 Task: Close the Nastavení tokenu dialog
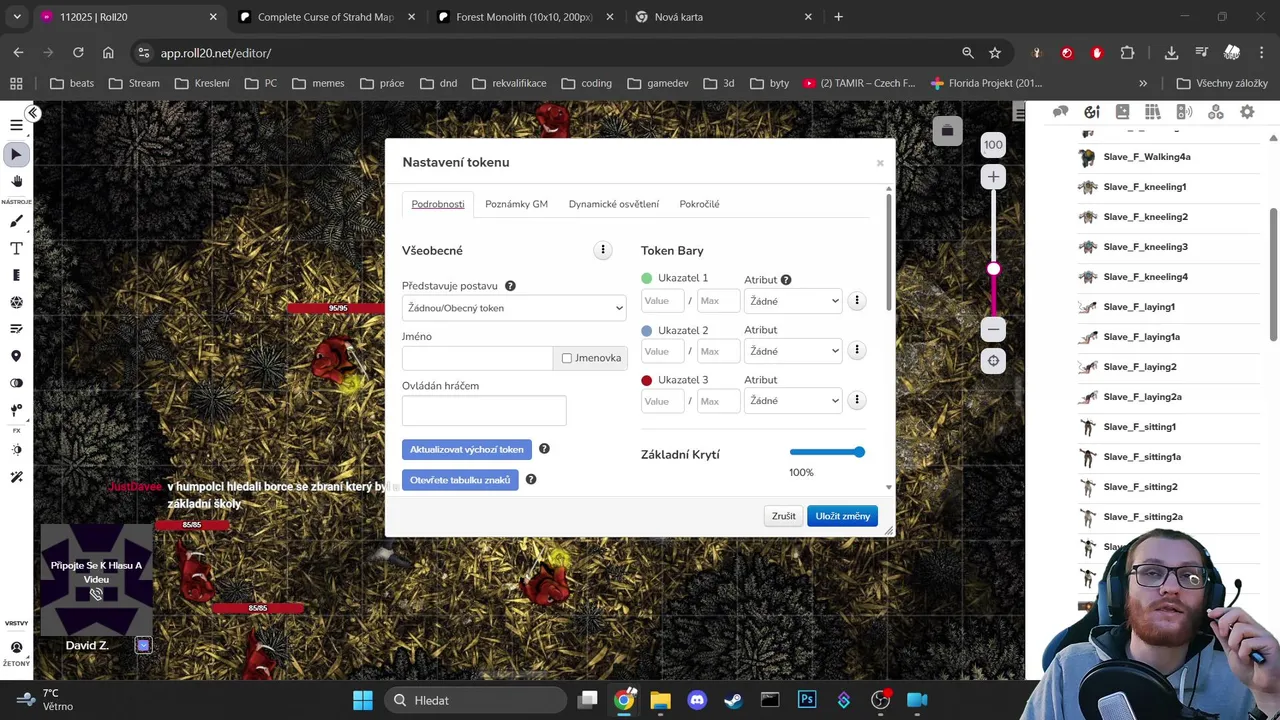(x=880, y=163)
